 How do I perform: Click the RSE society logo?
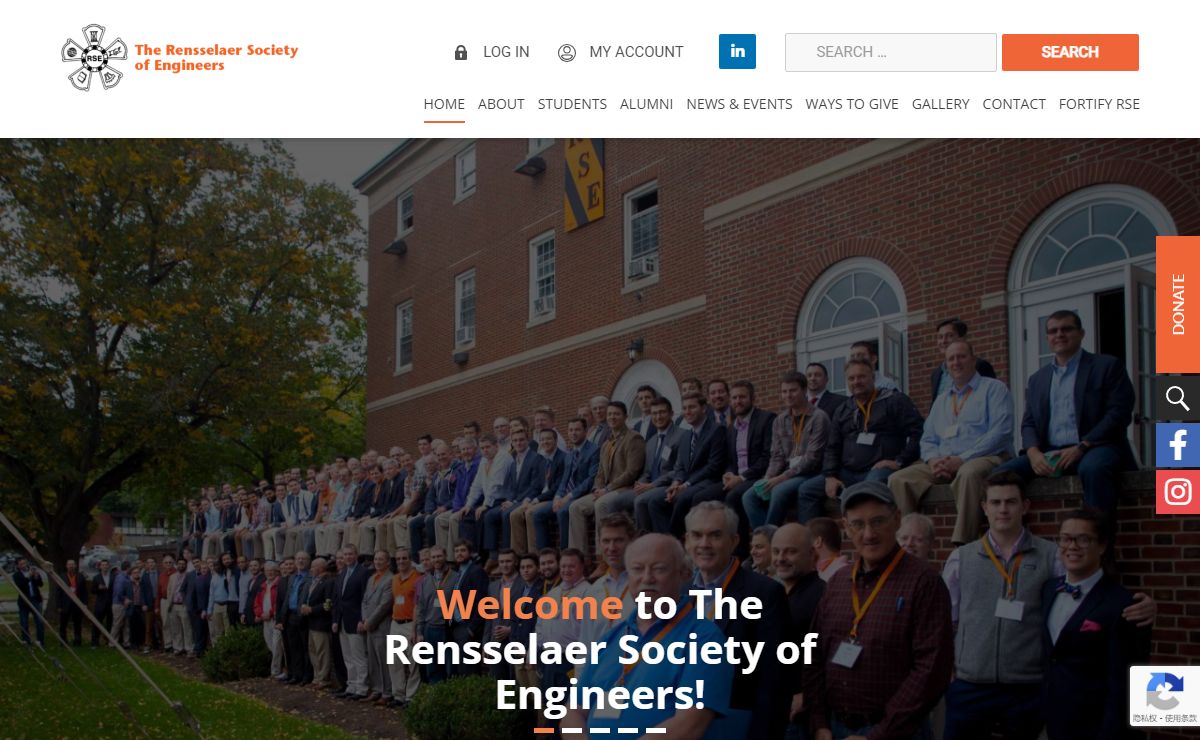179,58
